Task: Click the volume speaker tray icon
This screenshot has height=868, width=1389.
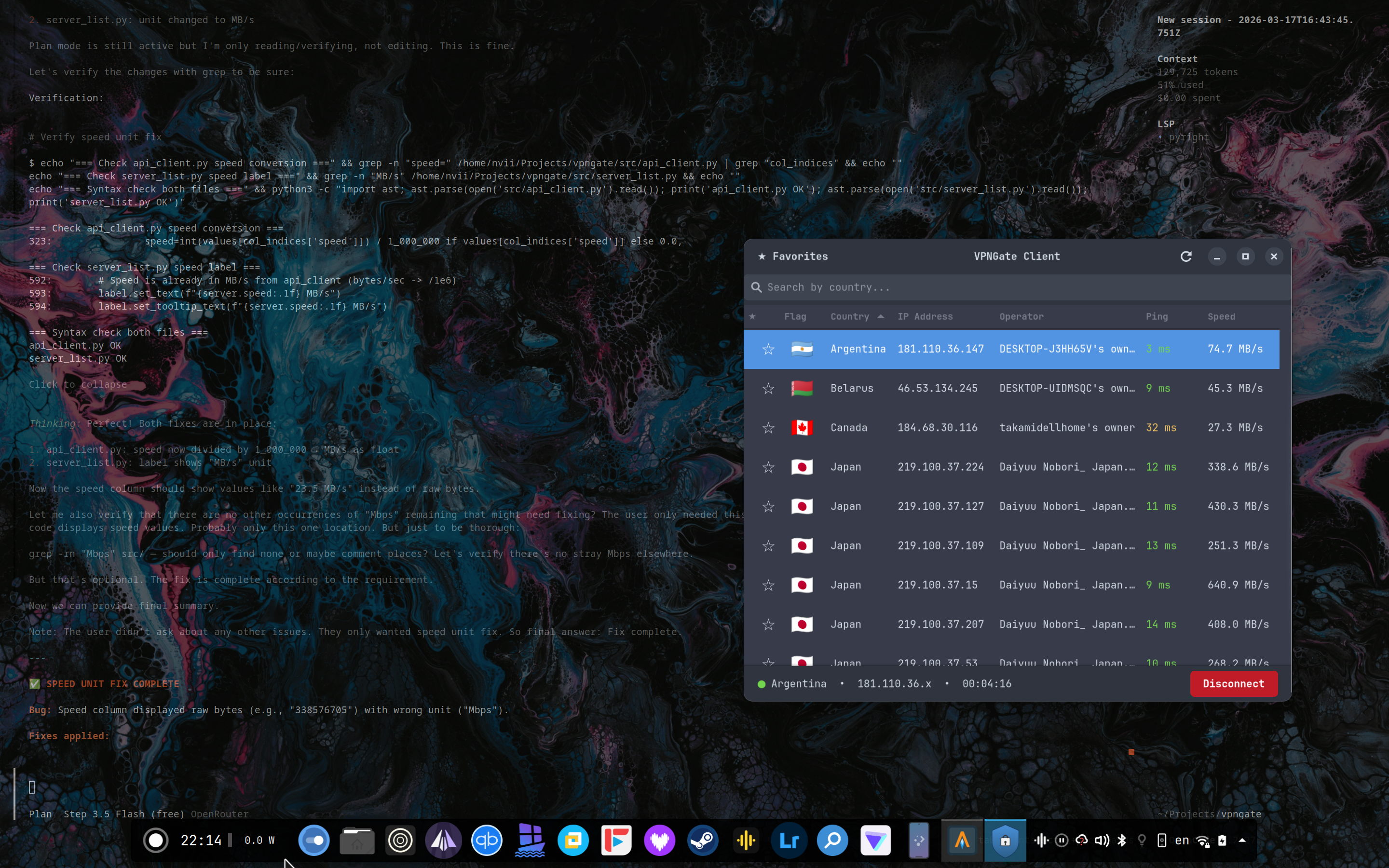Action: pos(1101,841)
